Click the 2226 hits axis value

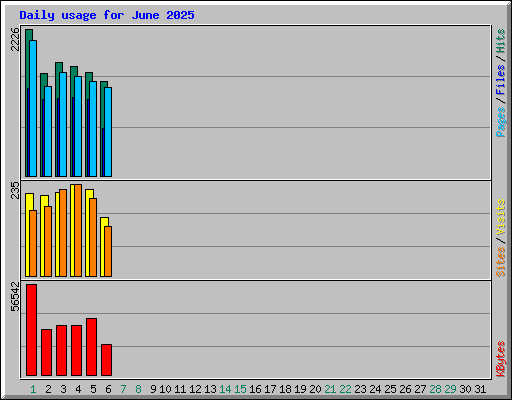15,39
